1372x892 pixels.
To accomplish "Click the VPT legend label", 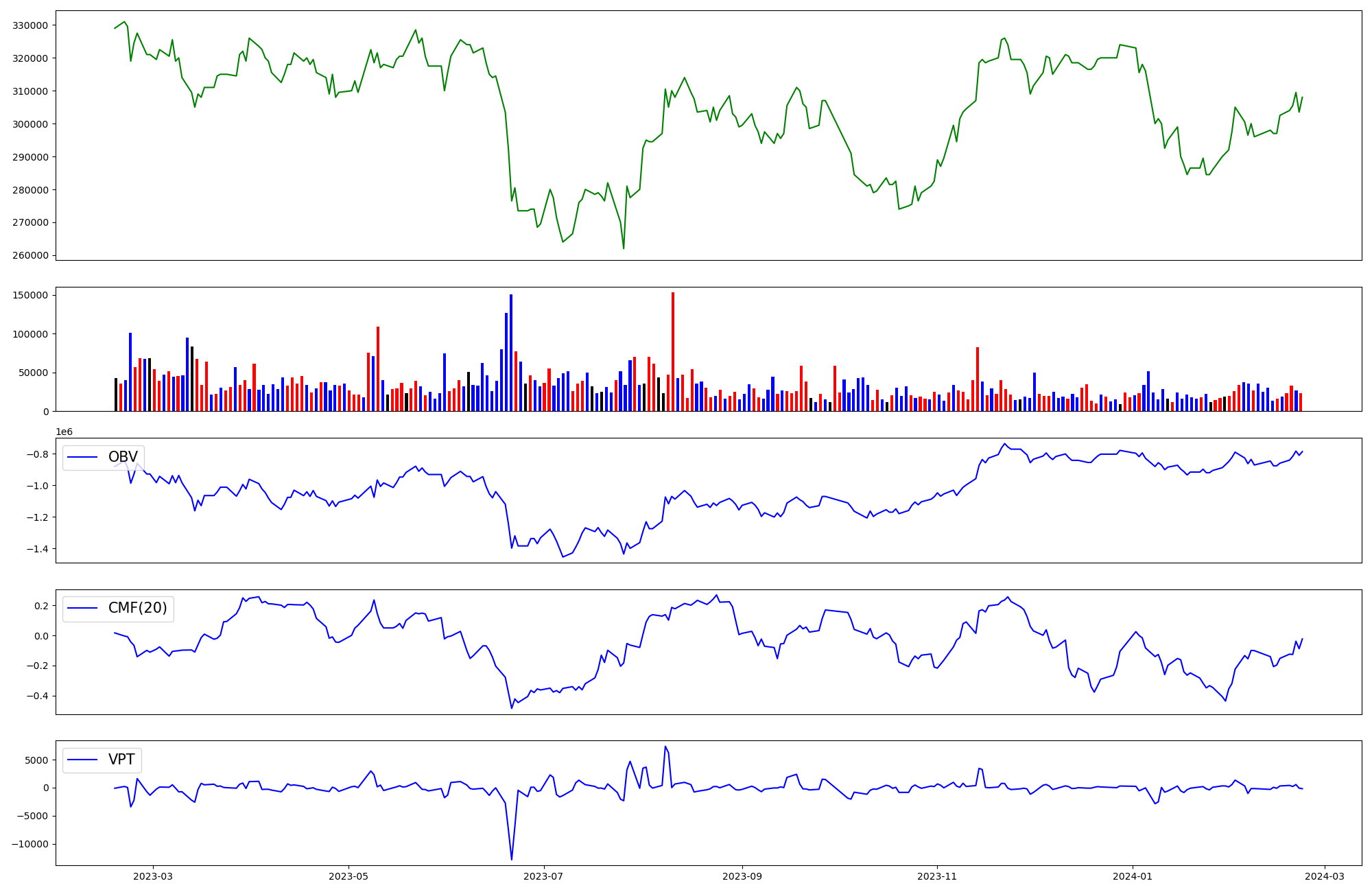I will [121, 760].
